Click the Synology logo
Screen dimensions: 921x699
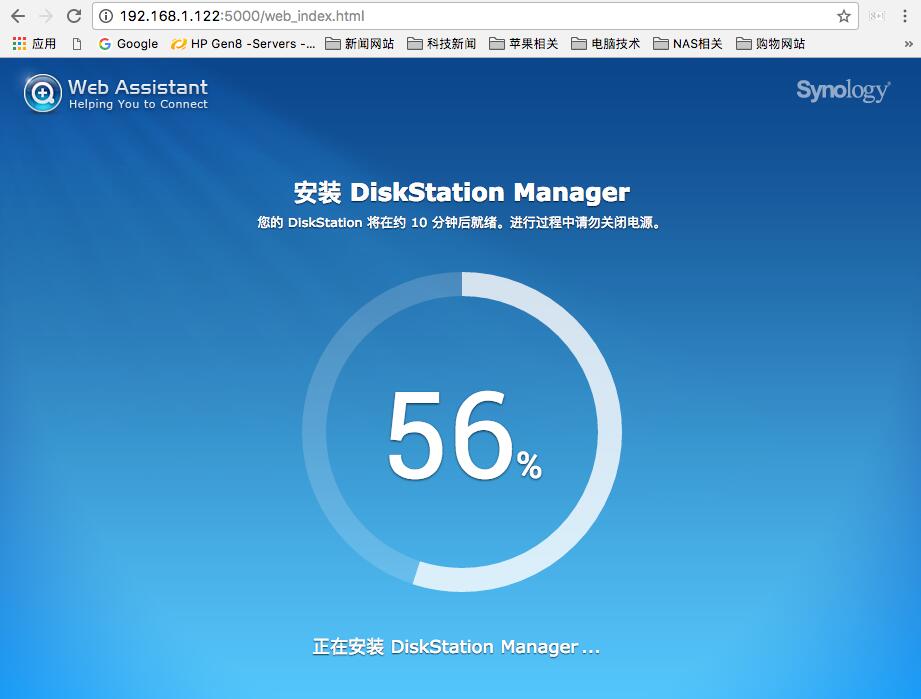click(843, 92)
